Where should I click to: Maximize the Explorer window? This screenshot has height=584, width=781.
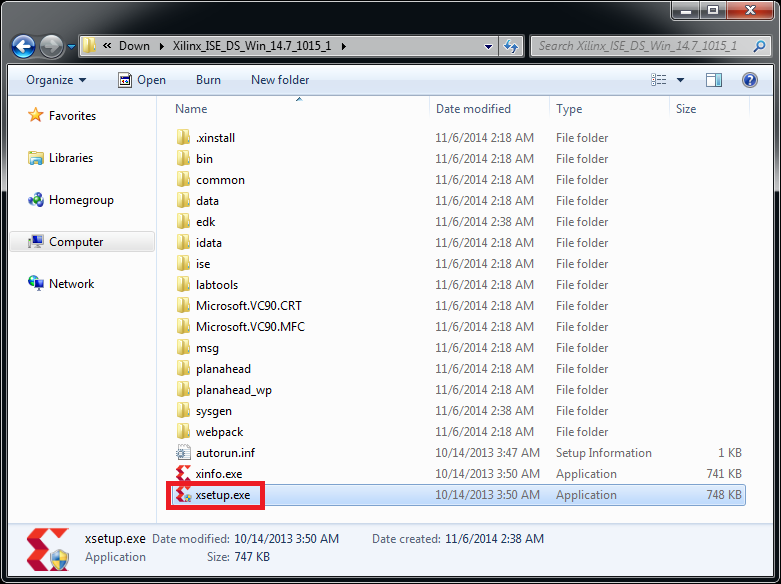713,10
